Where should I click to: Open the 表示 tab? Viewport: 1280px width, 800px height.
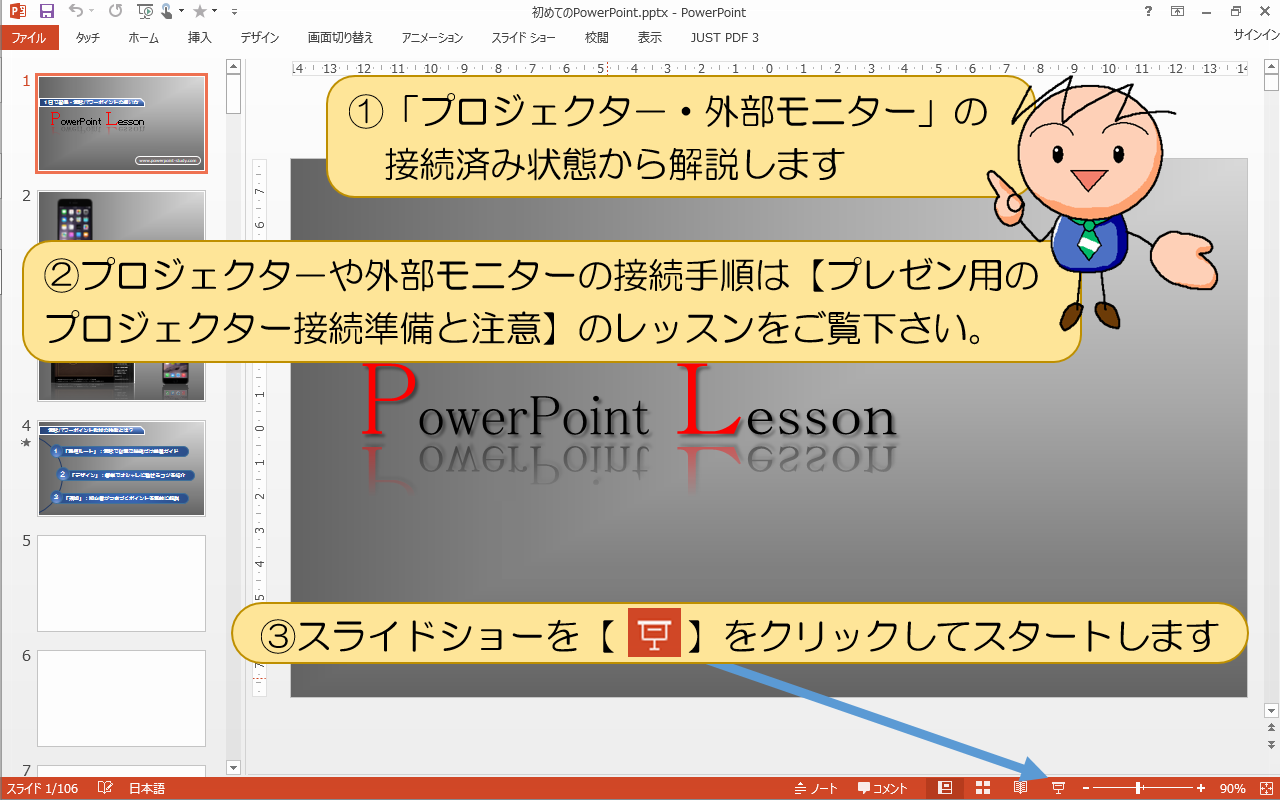(x=650, y=38)
